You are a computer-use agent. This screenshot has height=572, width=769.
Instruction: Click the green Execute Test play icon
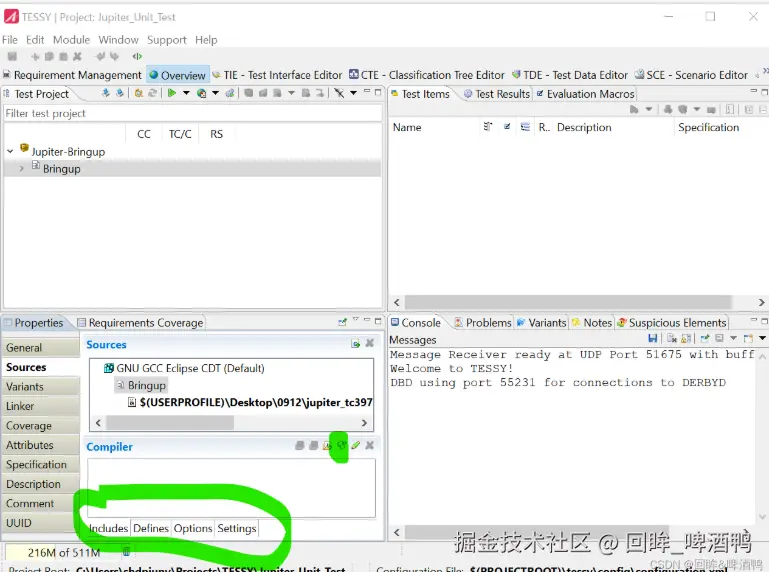coord(172,93)
